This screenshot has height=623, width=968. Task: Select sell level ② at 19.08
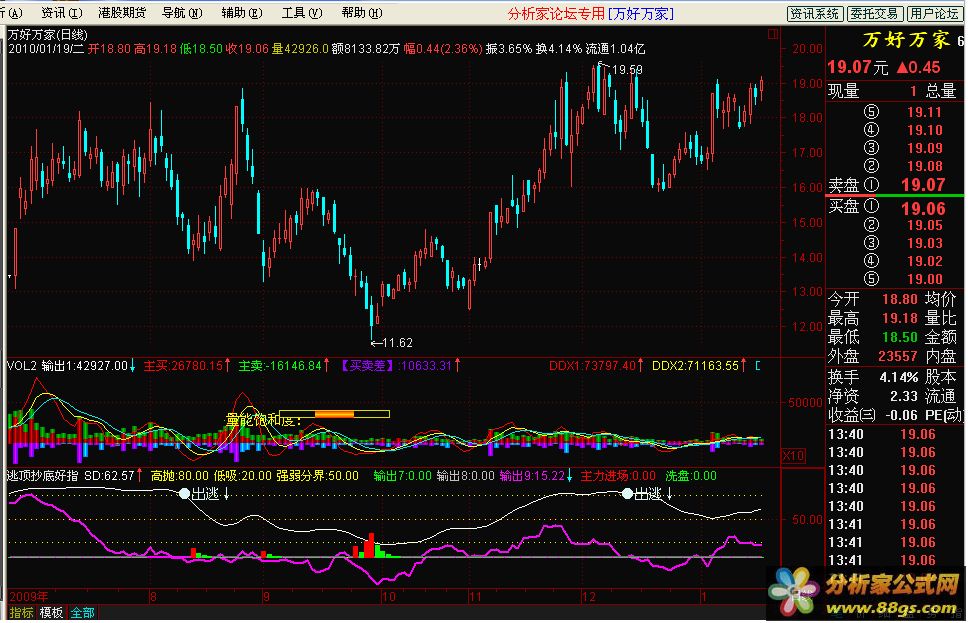[903, 165]
